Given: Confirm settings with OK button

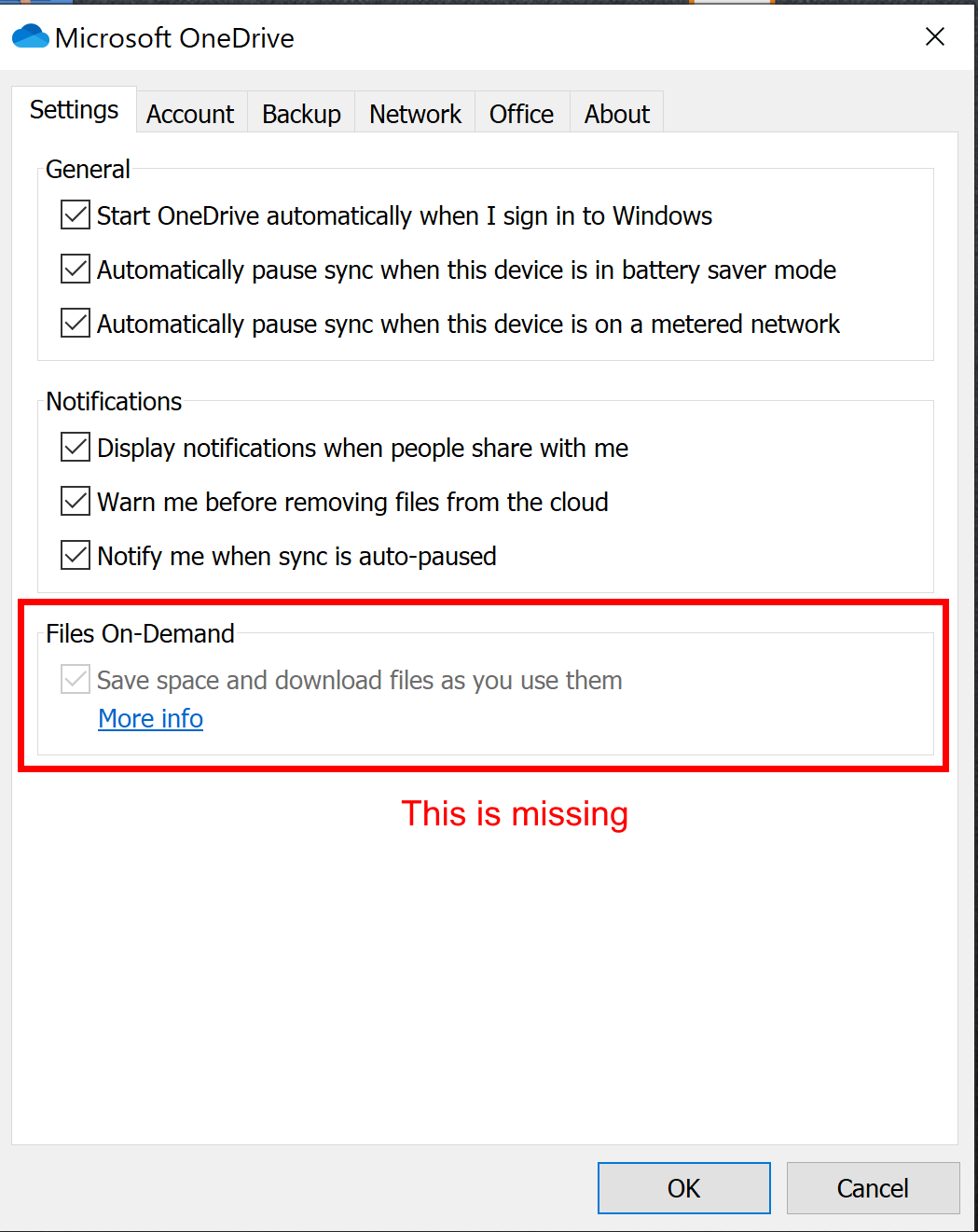Looking at the screenshot, I should 684,1188.
